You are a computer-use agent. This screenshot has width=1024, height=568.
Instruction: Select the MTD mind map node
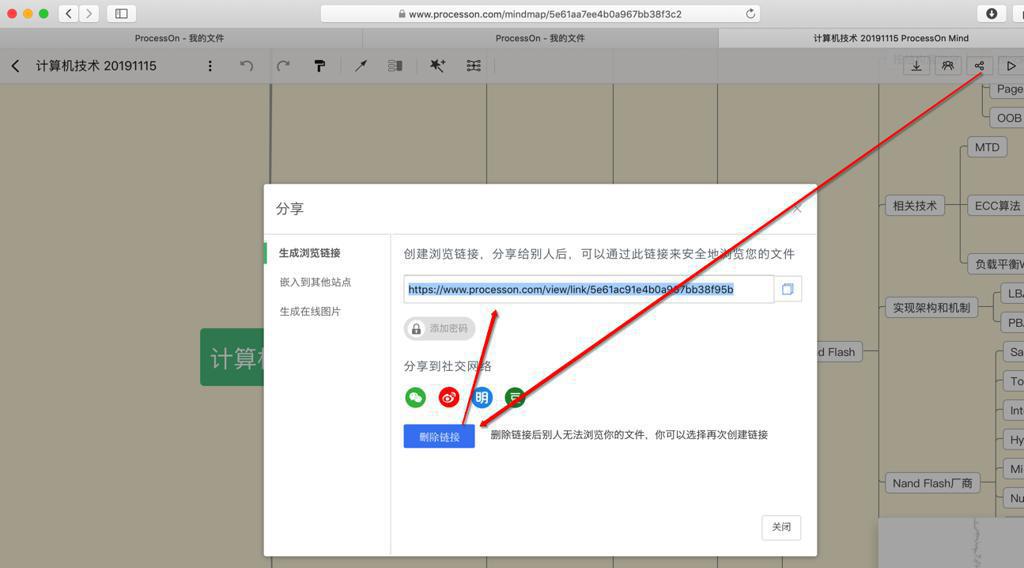(x=987, y=148)
